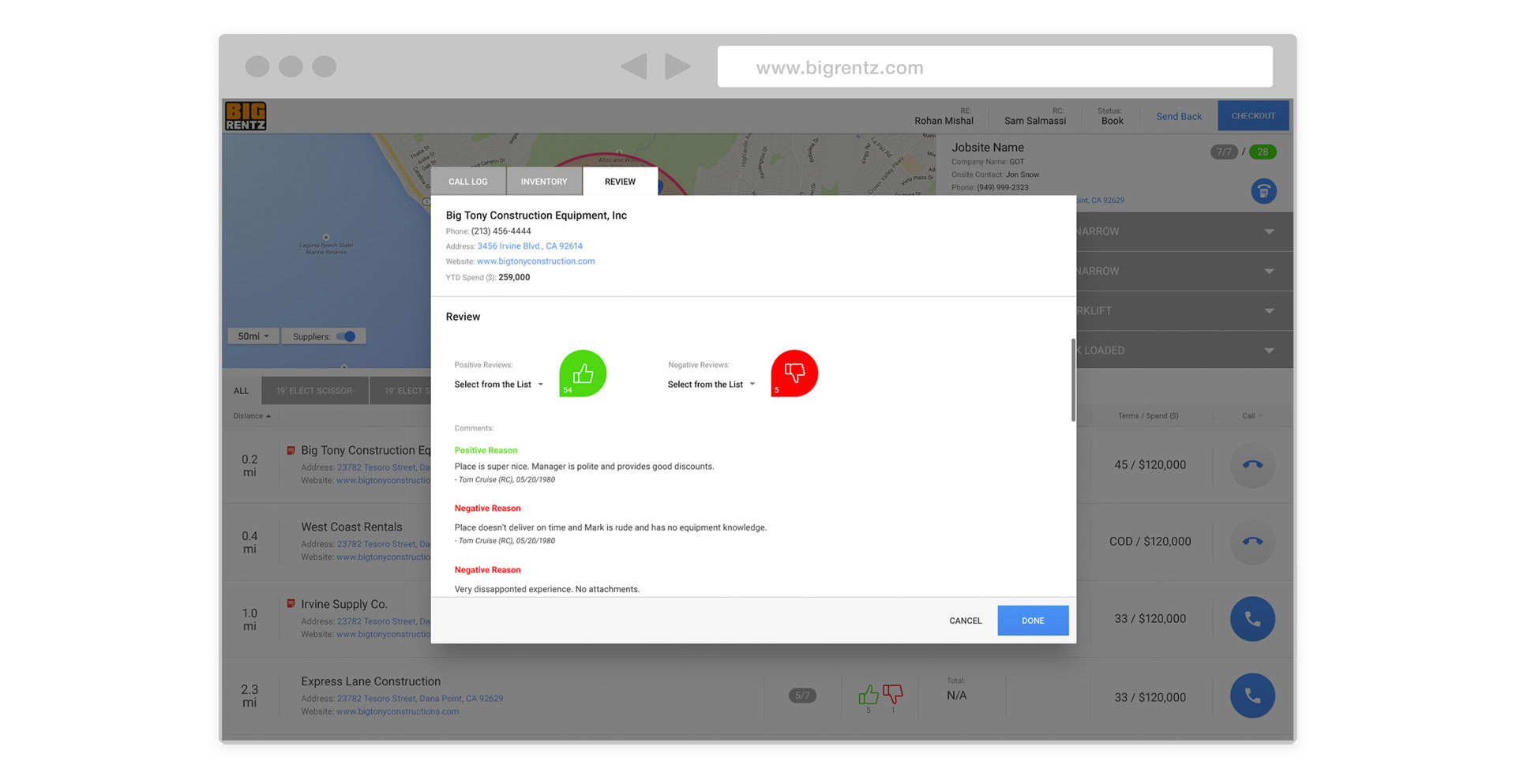Viewport: 1516px width, 784px height.
Task: Click the Positive Reason comment heading
Action: (x=486, y=450)
